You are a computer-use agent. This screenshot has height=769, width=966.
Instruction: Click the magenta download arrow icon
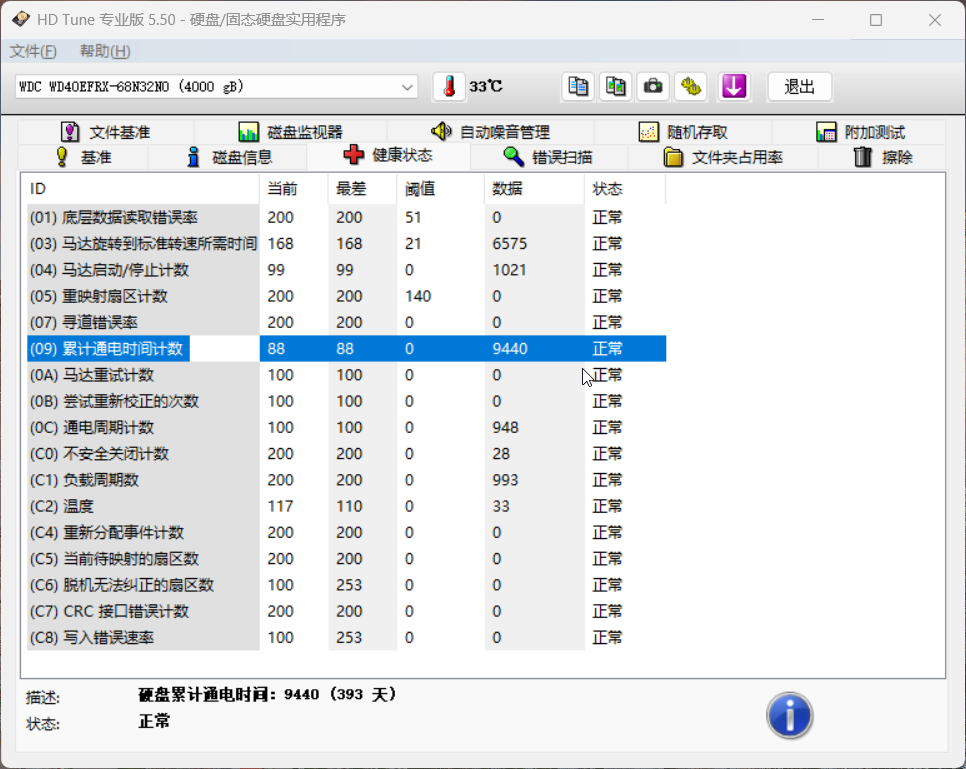pyautogui.click(x=734, y=87)
